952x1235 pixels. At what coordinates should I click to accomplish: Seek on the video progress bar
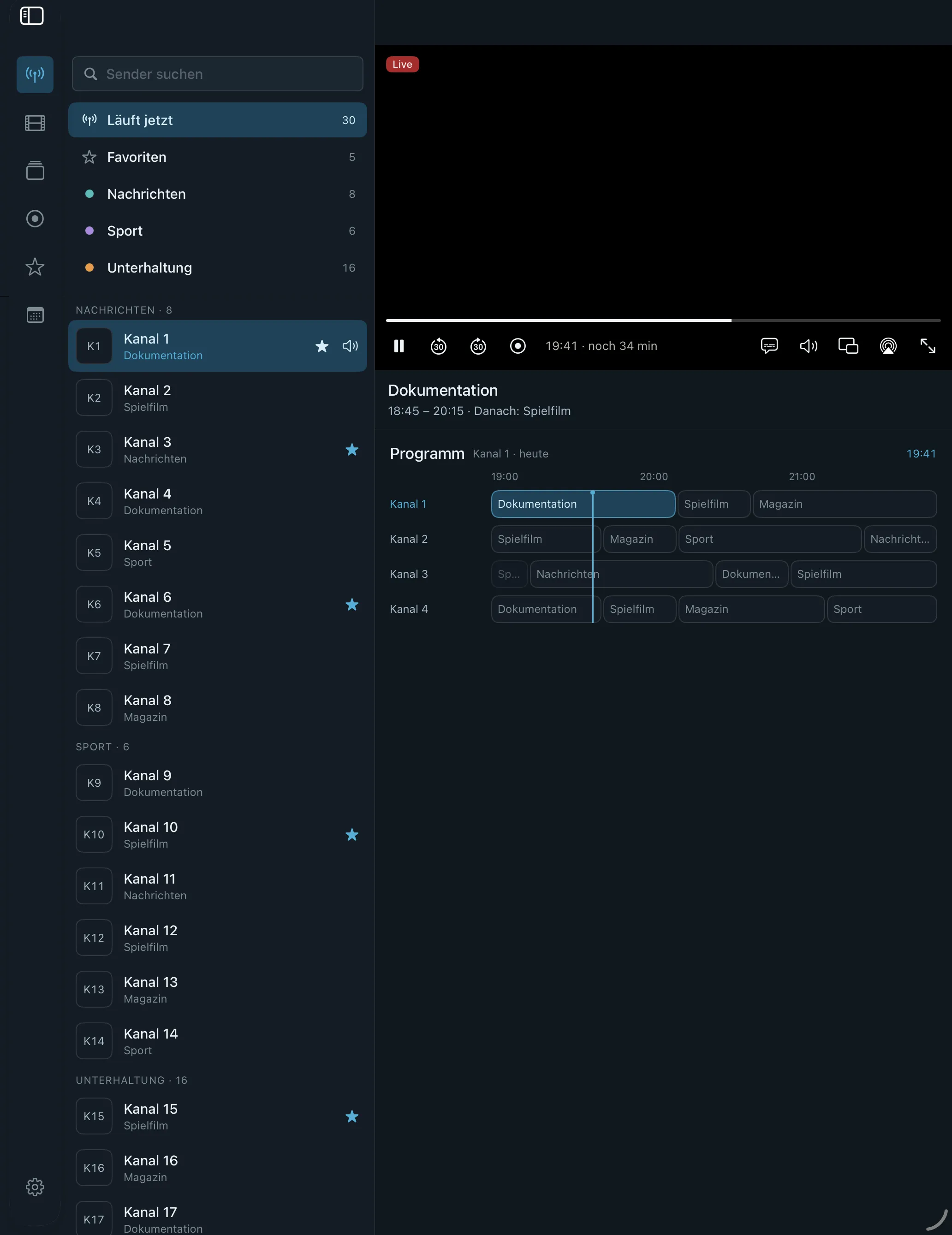pos(663,321)
